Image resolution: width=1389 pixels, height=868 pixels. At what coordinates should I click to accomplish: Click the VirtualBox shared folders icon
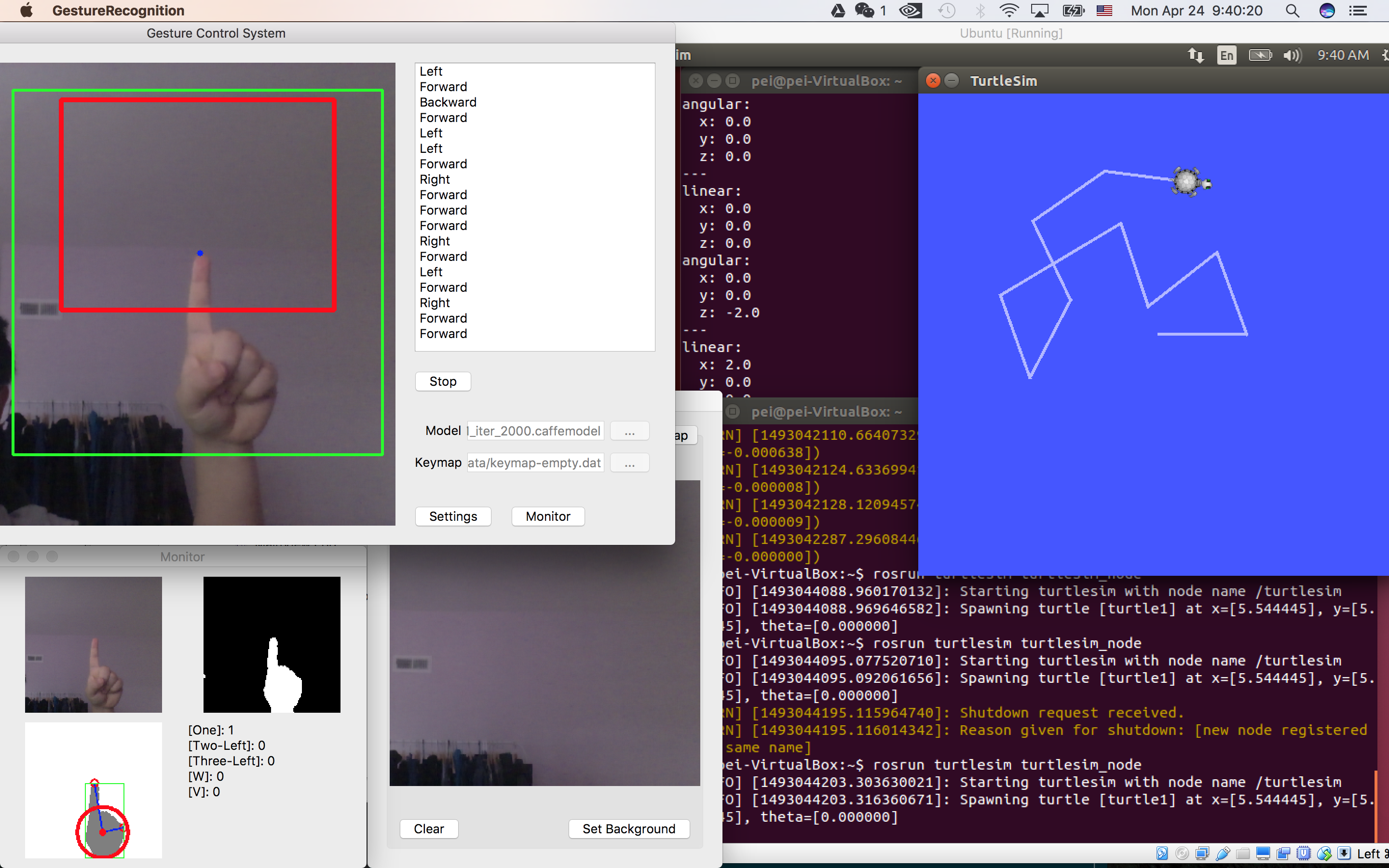pyautogui.click(x=1243, y=854)
